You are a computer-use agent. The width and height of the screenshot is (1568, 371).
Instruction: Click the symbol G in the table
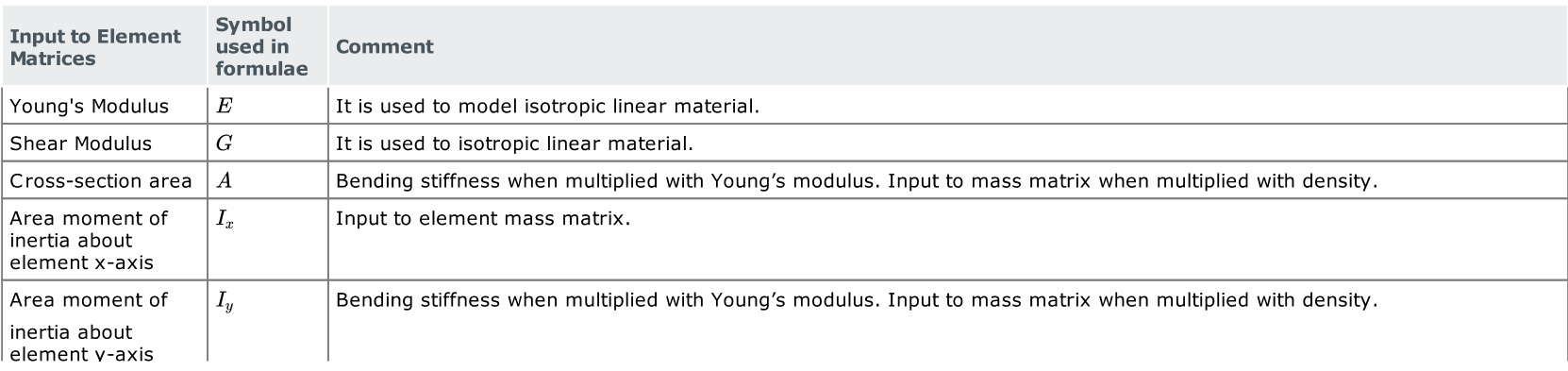224,143
